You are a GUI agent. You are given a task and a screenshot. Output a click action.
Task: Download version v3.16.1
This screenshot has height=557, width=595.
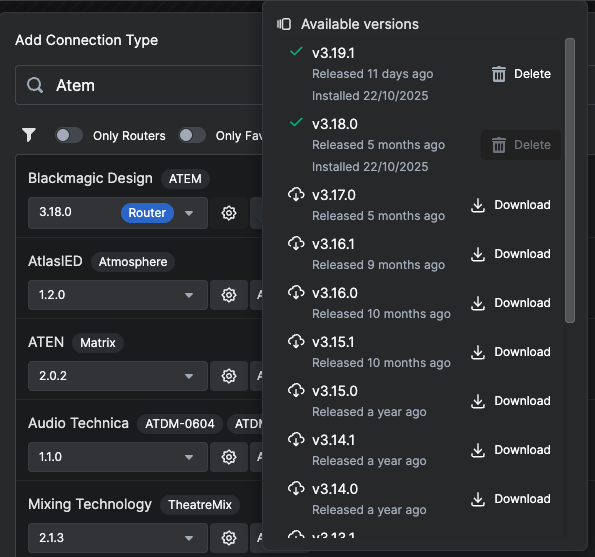pyautogui.click(x=510, y=254)
